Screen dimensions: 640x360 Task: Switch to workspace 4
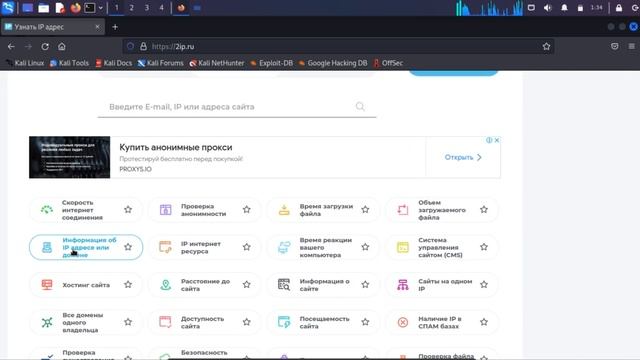click(162, 8)
